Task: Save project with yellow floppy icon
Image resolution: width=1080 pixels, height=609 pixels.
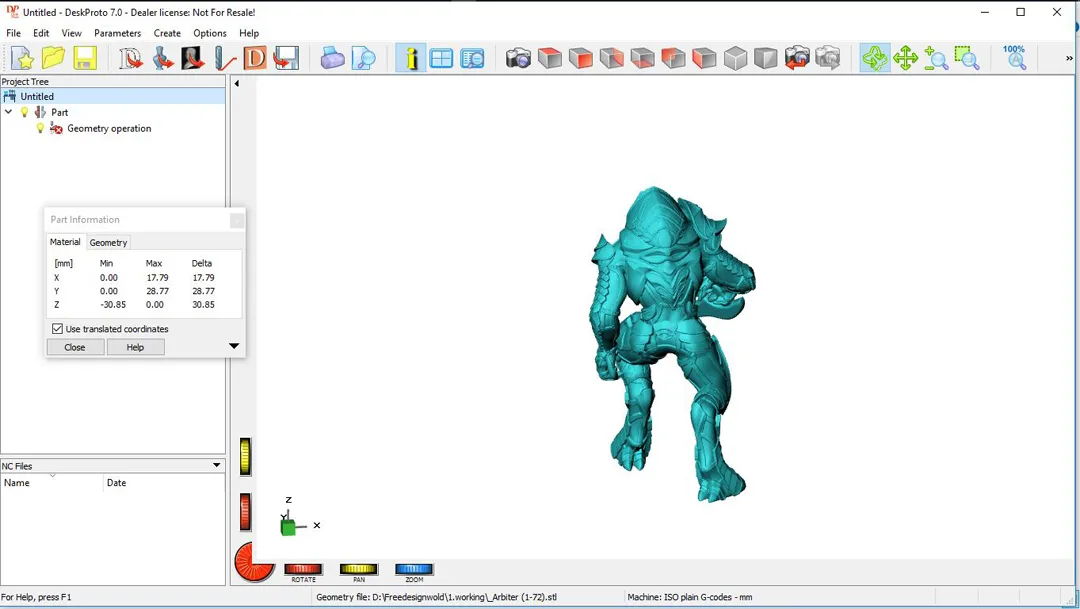Action: coord(85,59)
